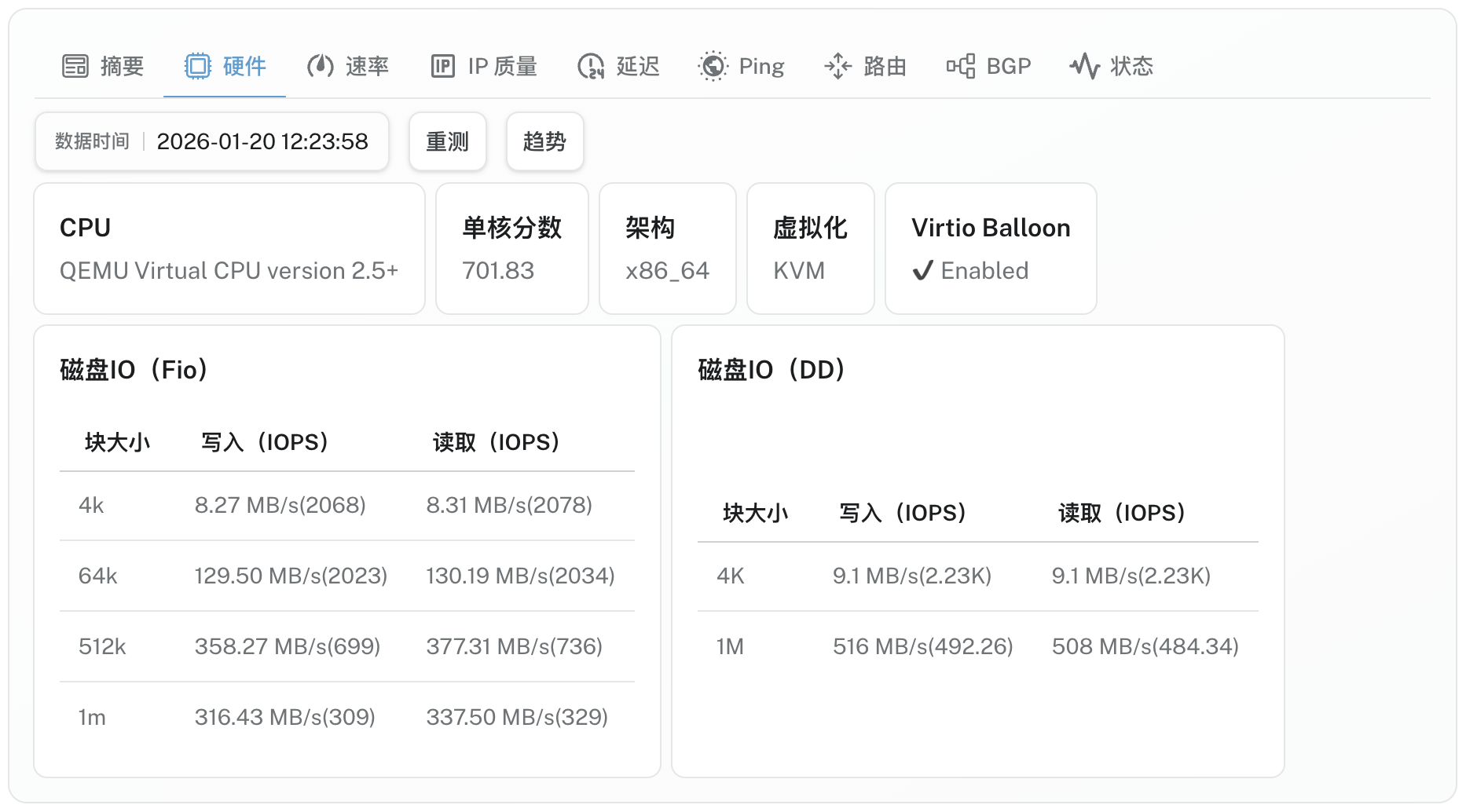Viewport: 1466px width, 812px height.
Task: Click the Virtio Balloon enabled checkmark
Action: [922, 271]
